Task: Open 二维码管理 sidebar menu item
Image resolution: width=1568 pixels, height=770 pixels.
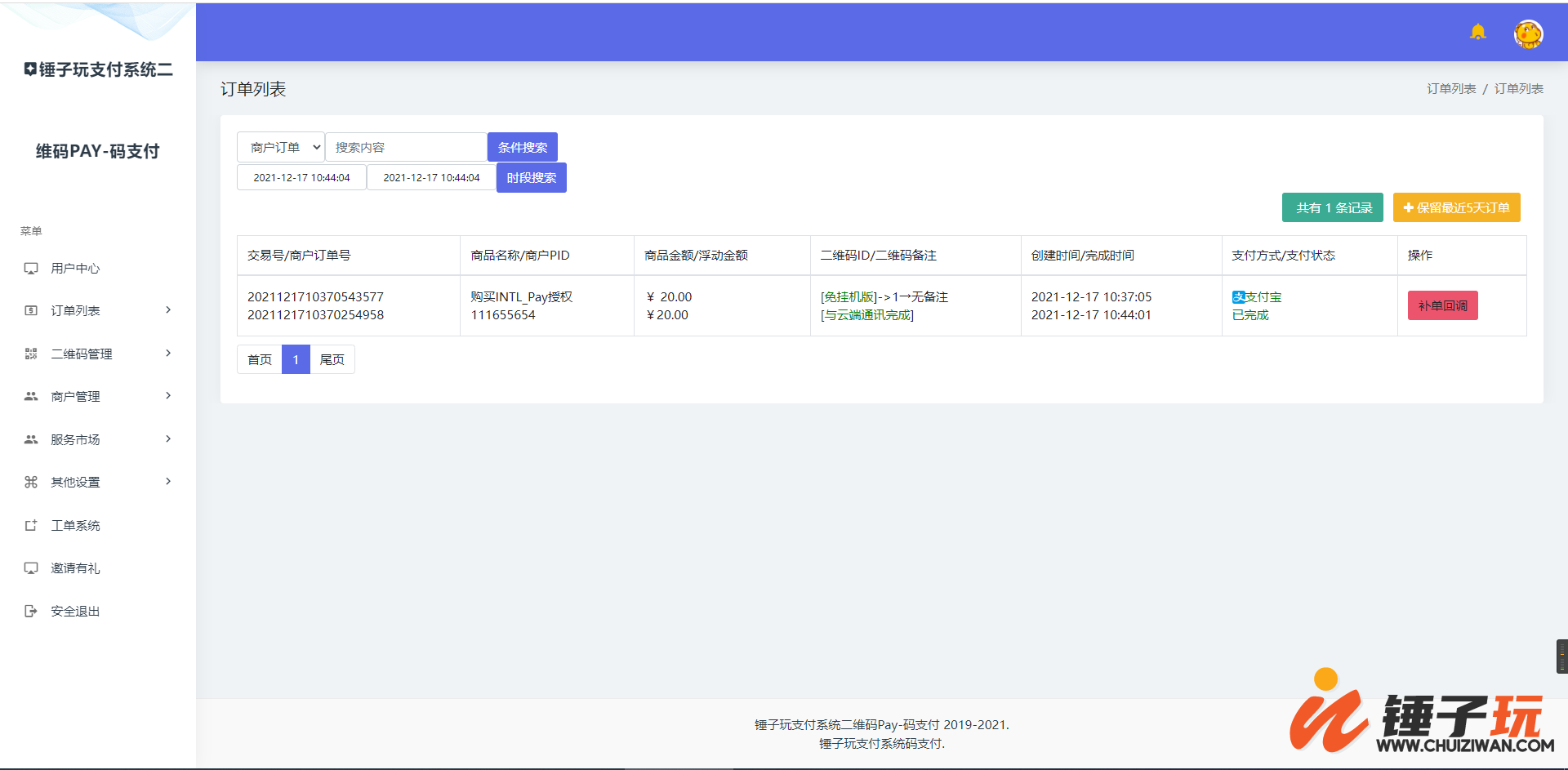Action: 82,354
